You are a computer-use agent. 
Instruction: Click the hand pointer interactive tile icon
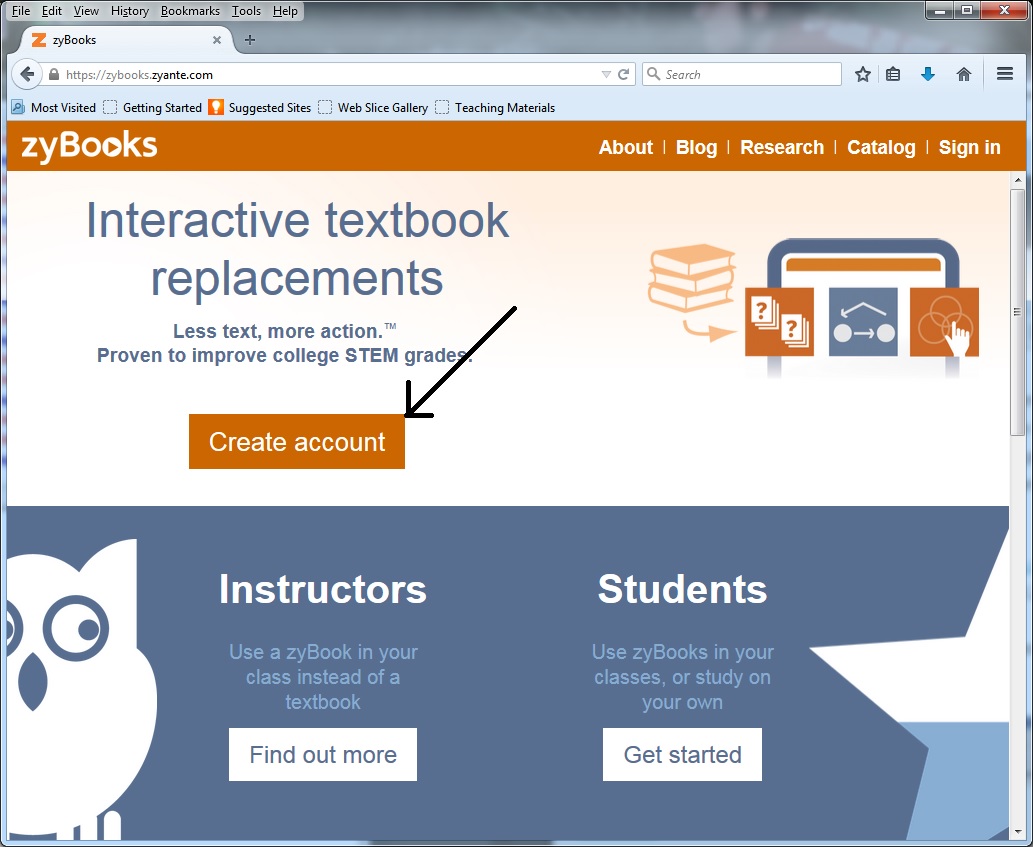click(944, 321)
